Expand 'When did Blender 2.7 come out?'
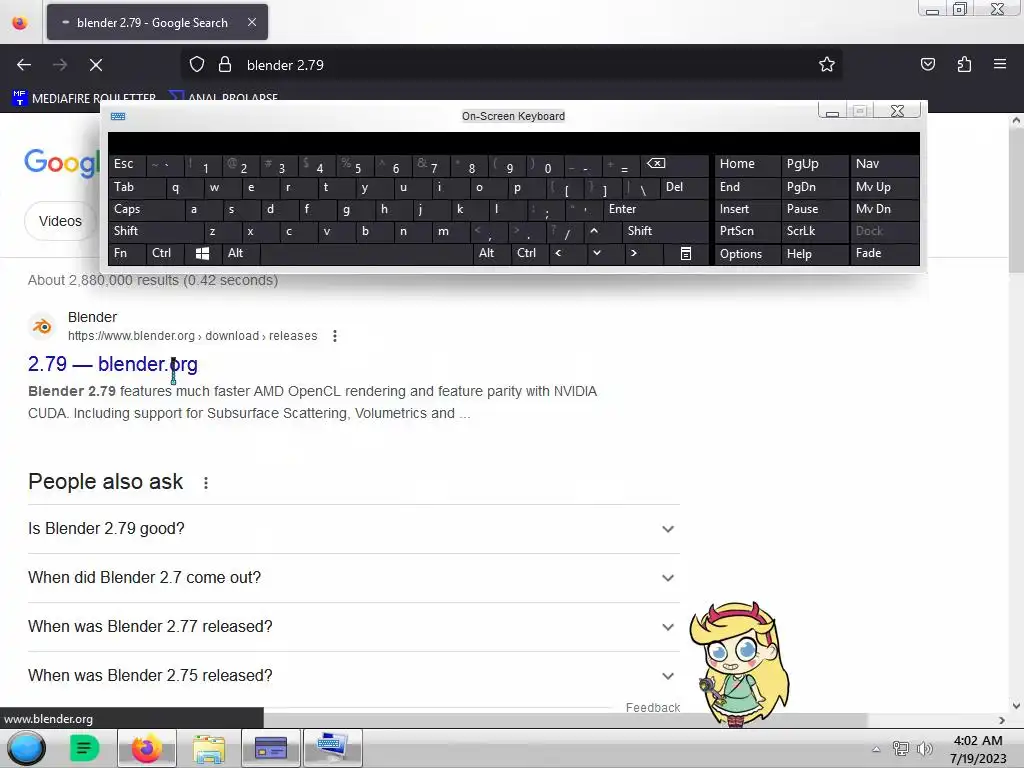Image resolution: width=1024 pixels, height=768 pixels. (353, 578)
